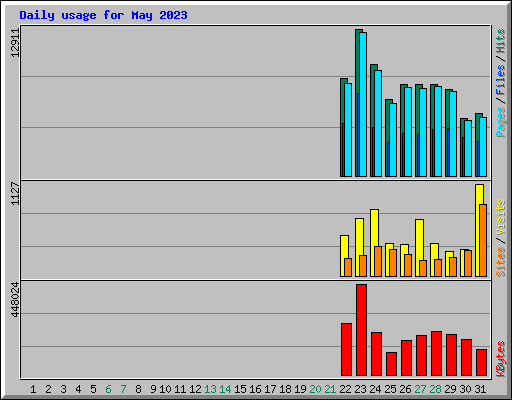The width and height of the screenshot is (512, 400).
Task: Click green weekend day 7 label
Action: (x=123, y=389)
